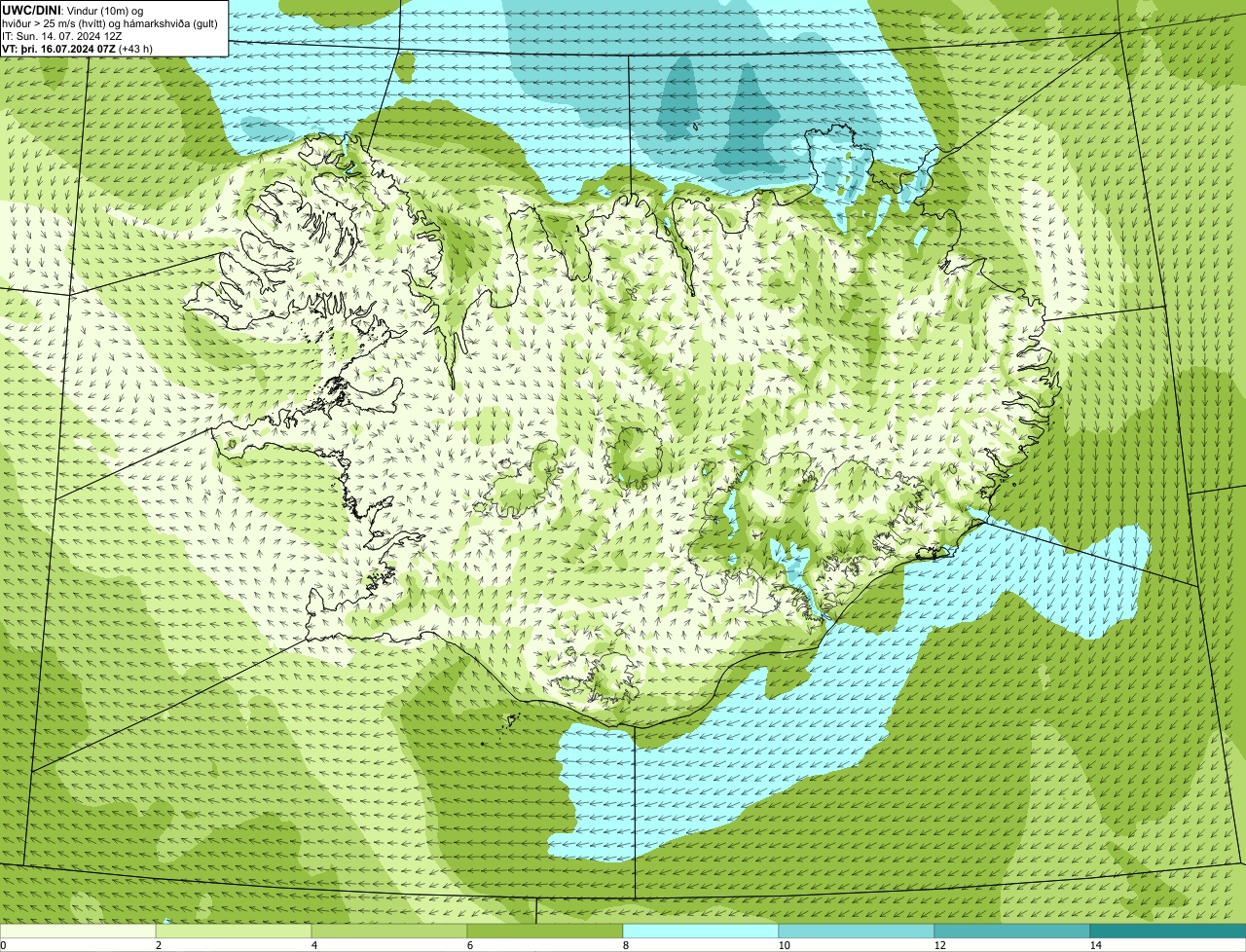Click the legend scale label "2"

tap(158, 945)
